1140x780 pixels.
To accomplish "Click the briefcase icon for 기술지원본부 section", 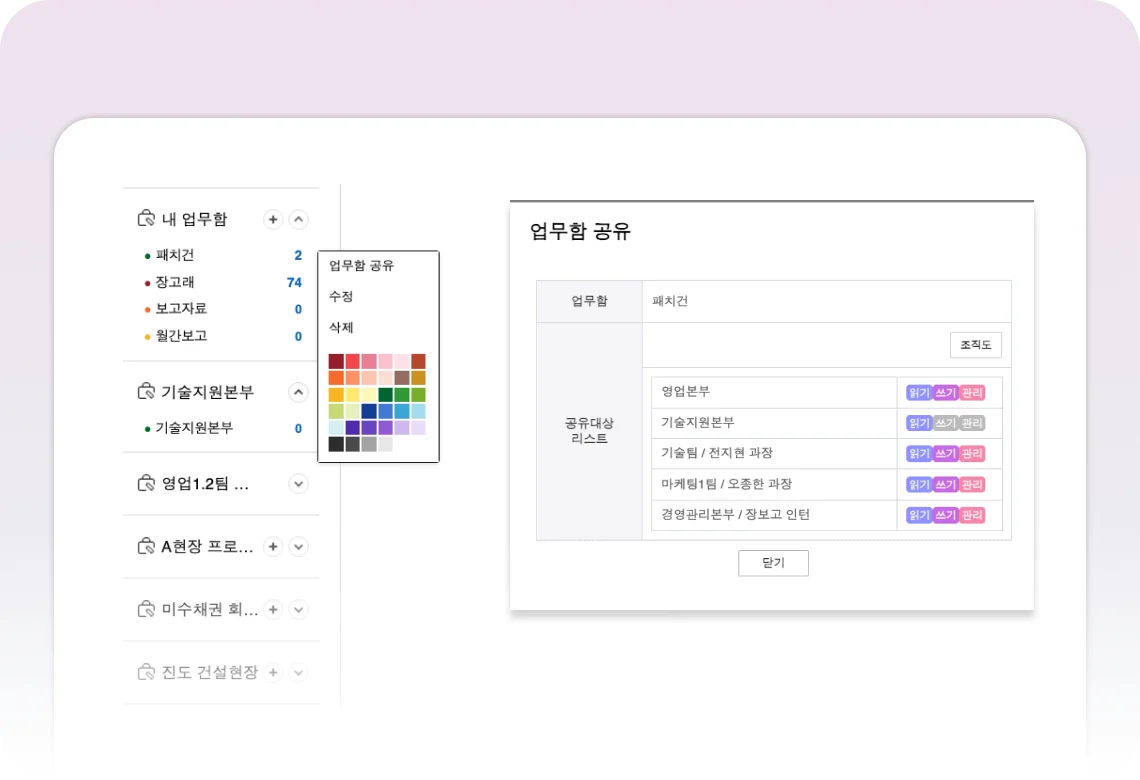I will click(x=145, y=391).
